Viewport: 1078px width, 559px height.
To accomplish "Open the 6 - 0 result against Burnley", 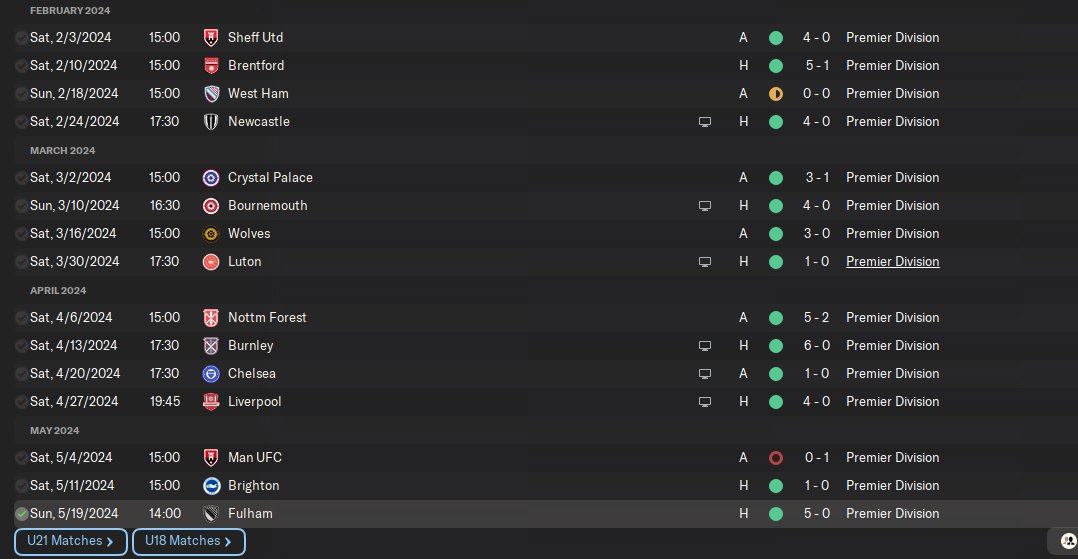I will [816, 345].
